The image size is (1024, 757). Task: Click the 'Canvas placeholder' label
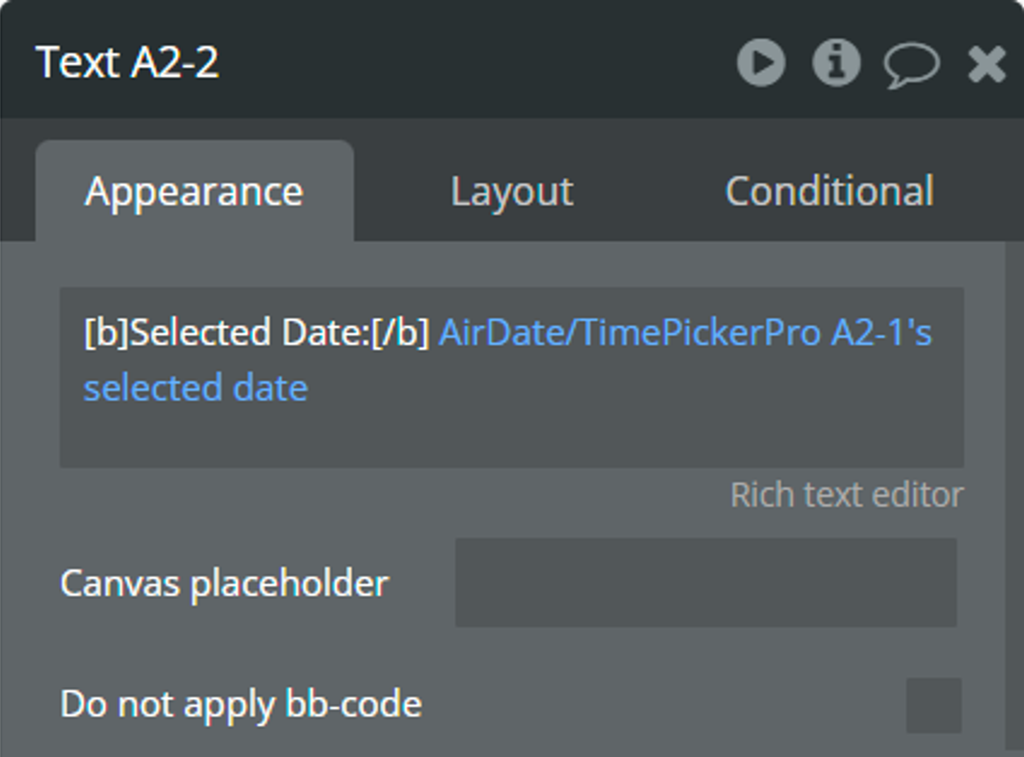click(x=225, y=583)
